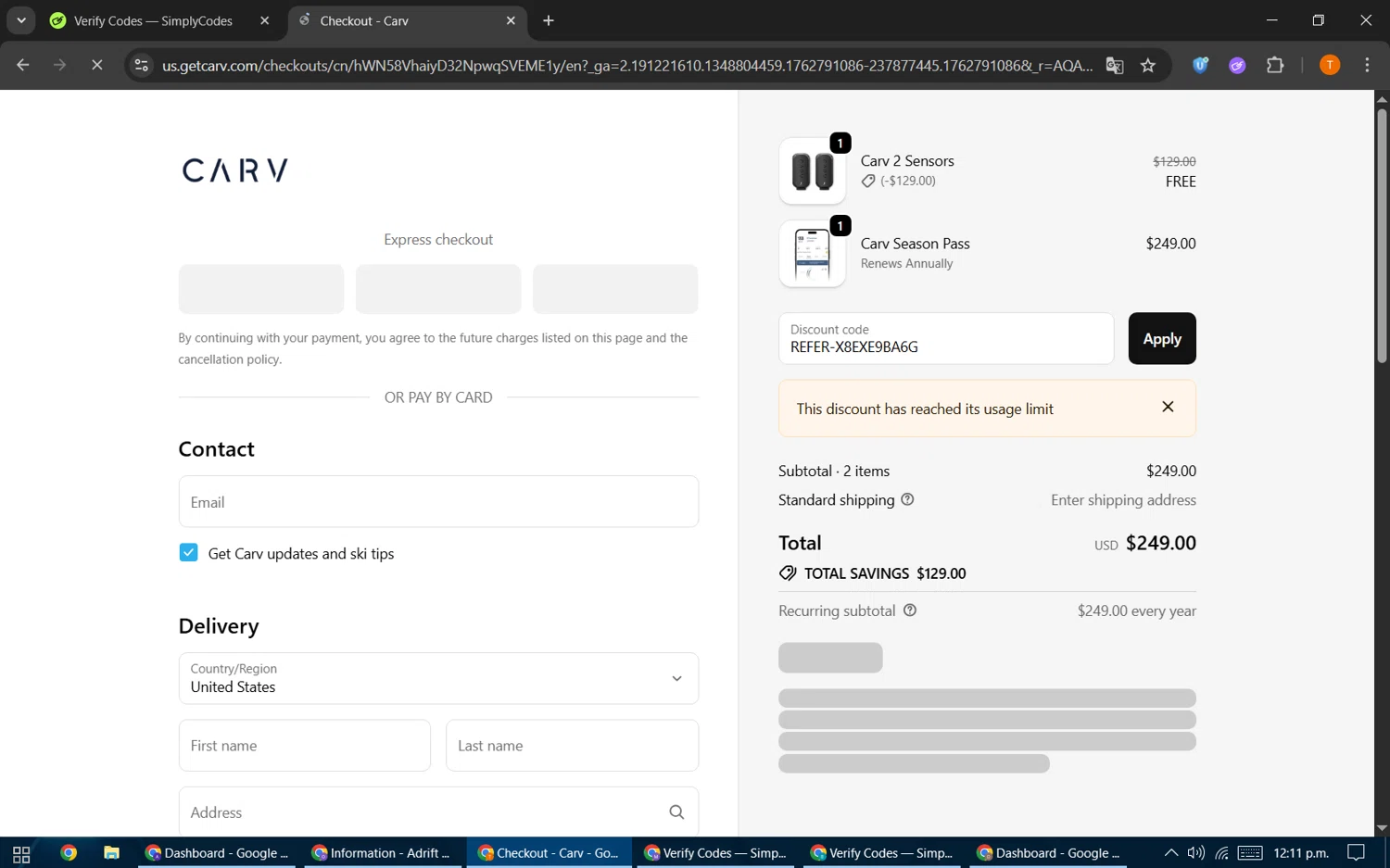
Task: Open tab search dropdown arrow
Action: [20, 20]
